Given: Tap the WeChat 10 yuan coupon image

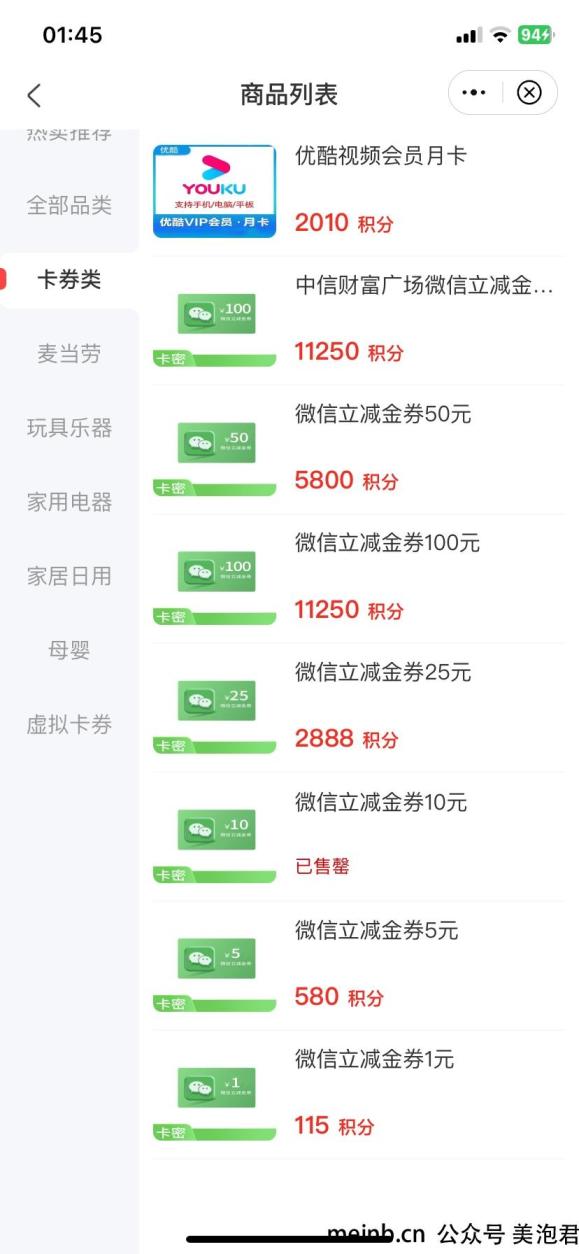Looking at the screenshot, I should point(214,837).
